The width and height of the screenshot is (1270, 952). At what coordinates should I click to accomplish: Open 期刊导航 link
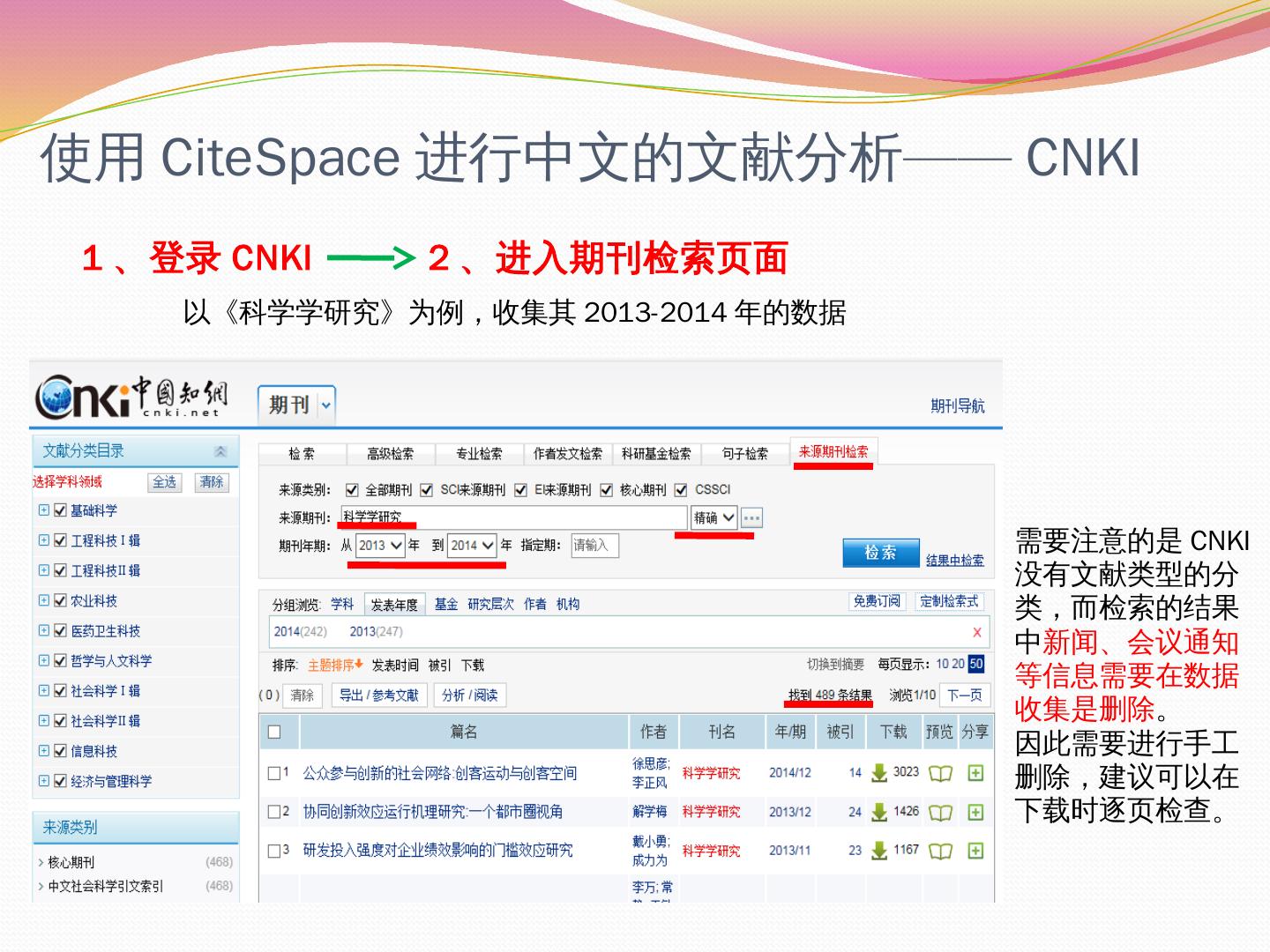[958, 406]
